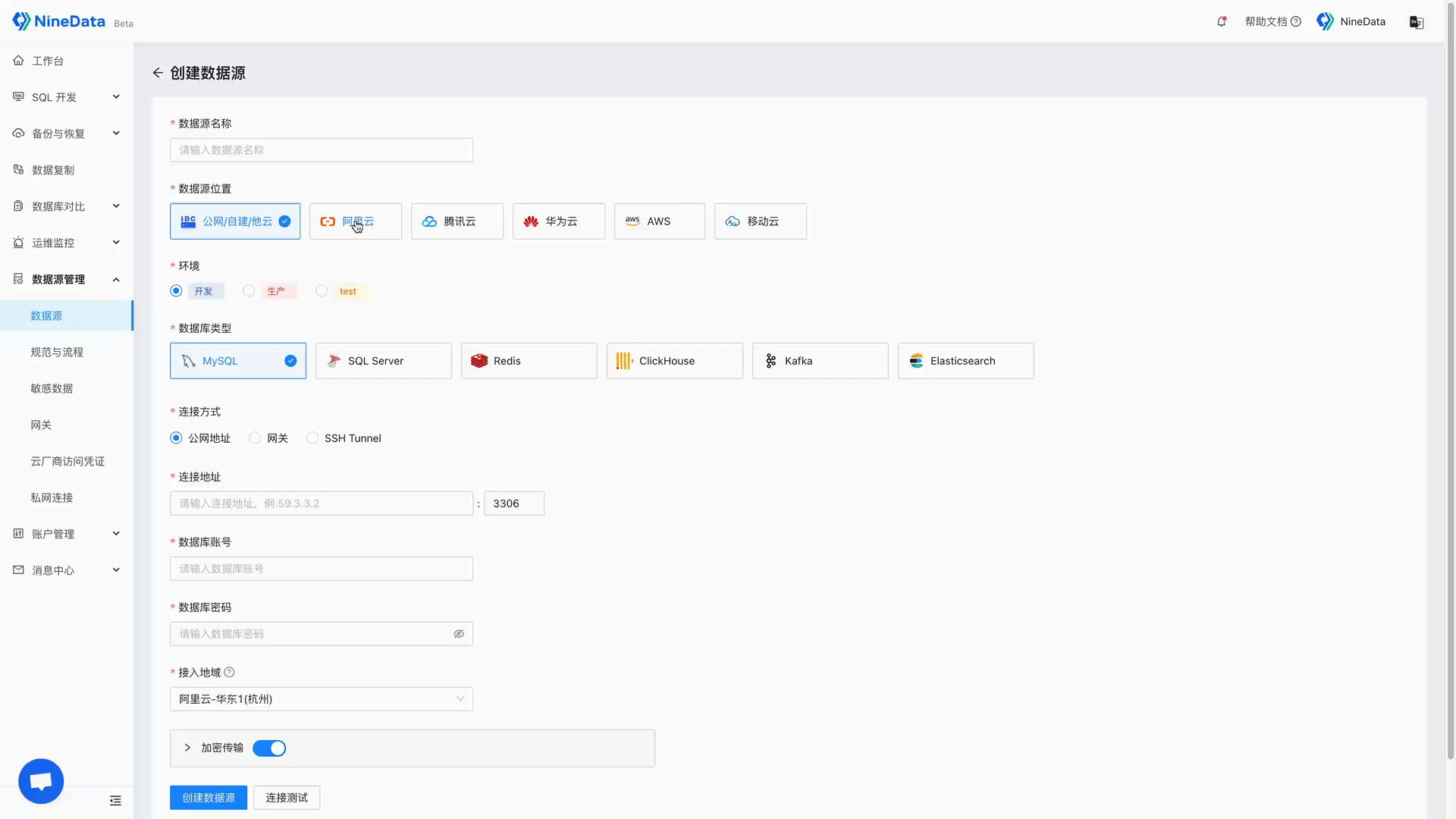The width and height of the screenshot is (1456, 819).
Task: Expand the SQL 开发 menu chevron
Action: 116,97
